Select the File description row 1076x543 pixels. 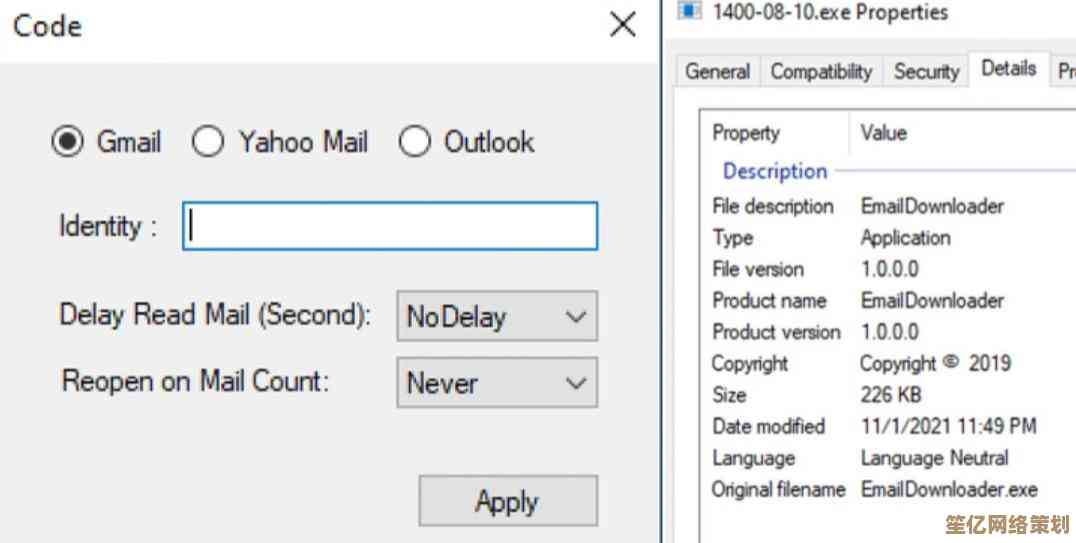[772, 206]
